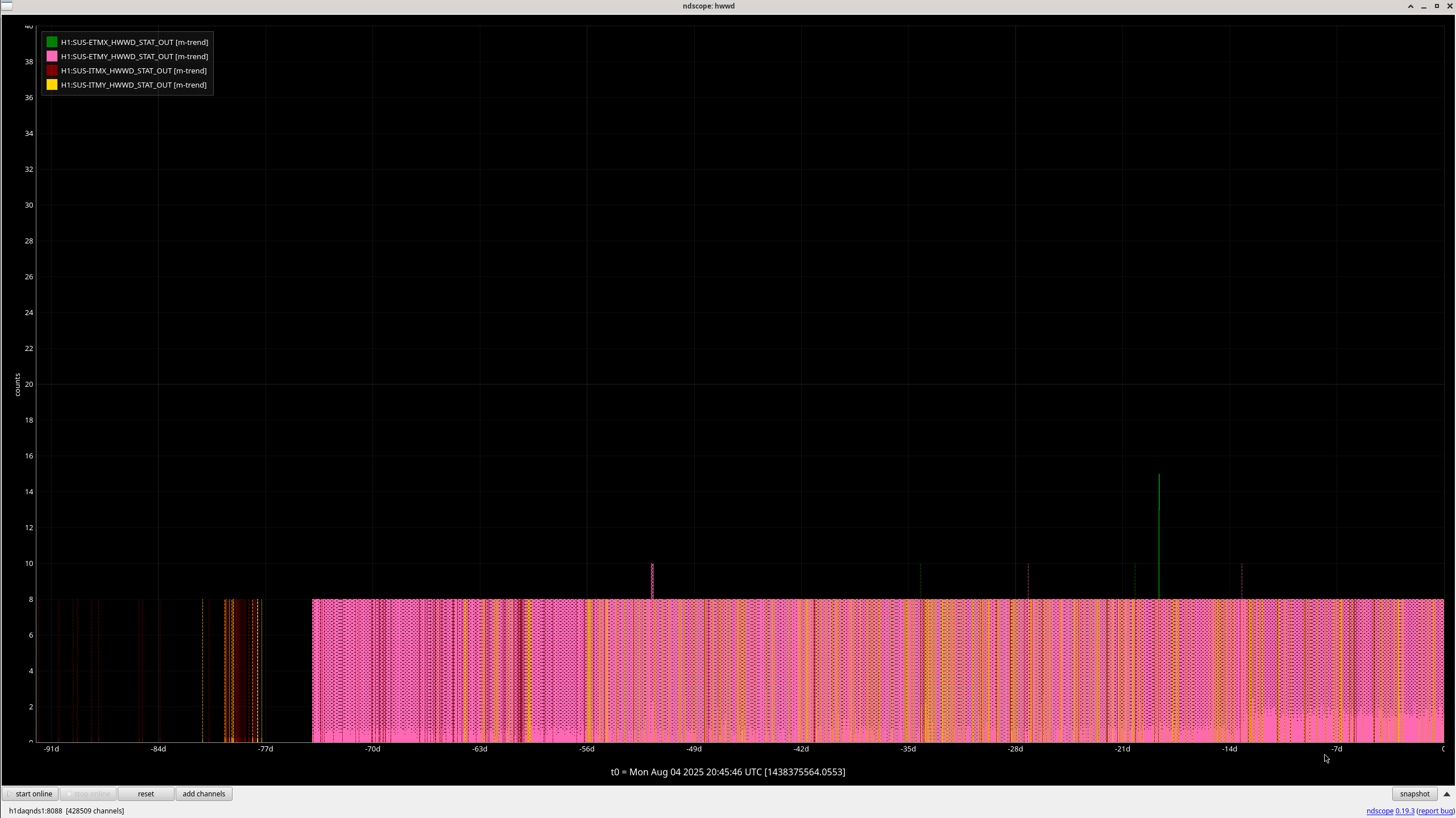Expand the control panel triangle beside snapshot
This screenshot has width=1456, height=818.
coord(1447,794)
